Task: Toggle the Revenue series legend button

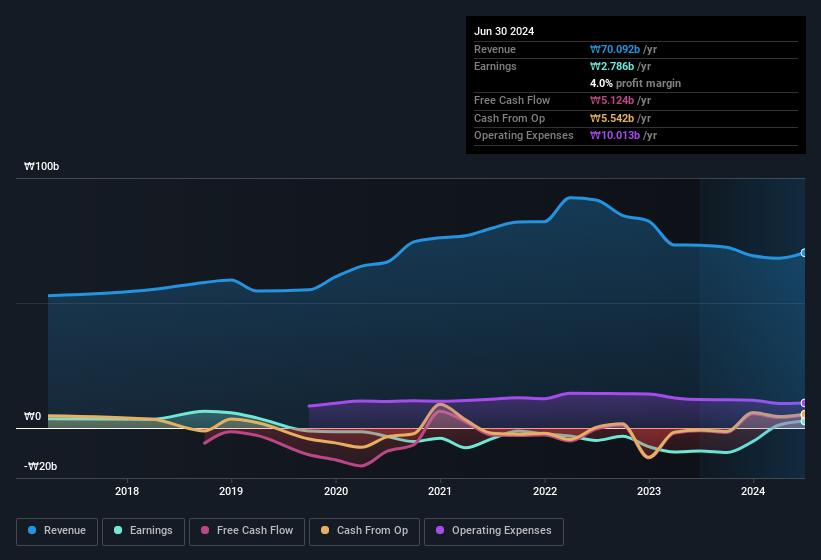Action: (57, 531)
